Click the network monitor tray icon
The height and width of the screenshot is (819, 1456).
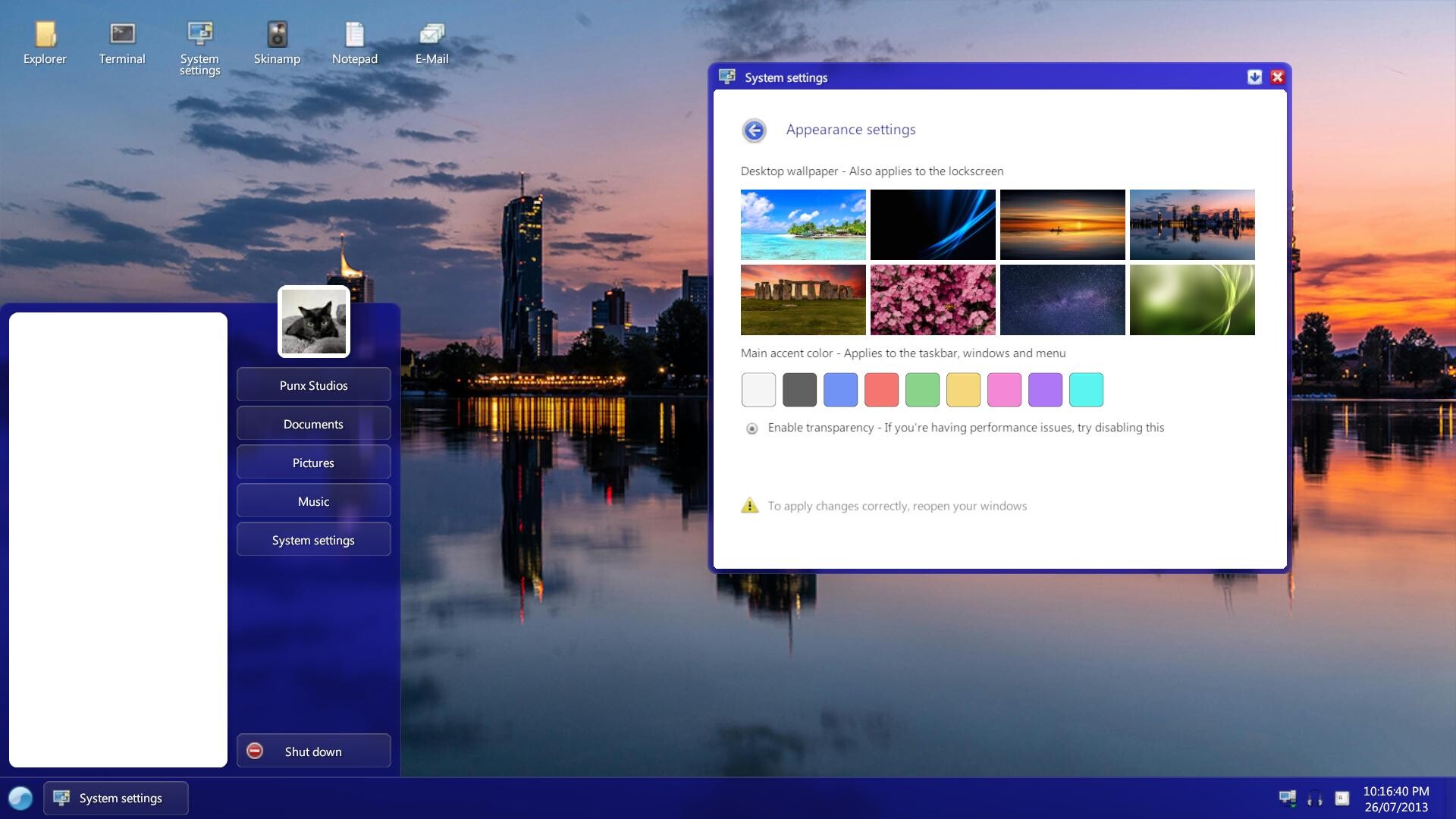coord(1287,798)
